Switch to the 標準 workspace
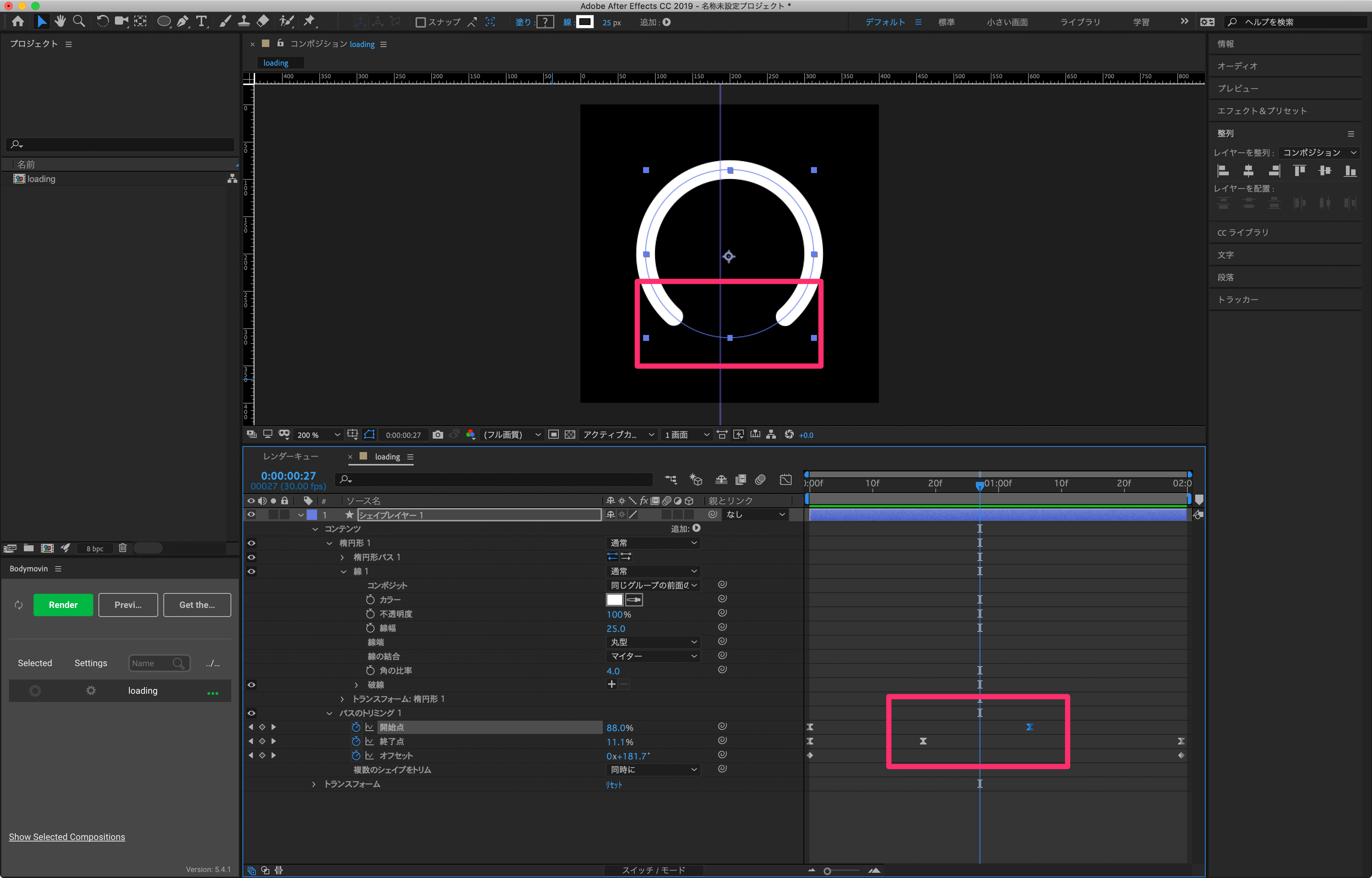The width and height of the screenshot is (1372, 878). tap(947, 22)
